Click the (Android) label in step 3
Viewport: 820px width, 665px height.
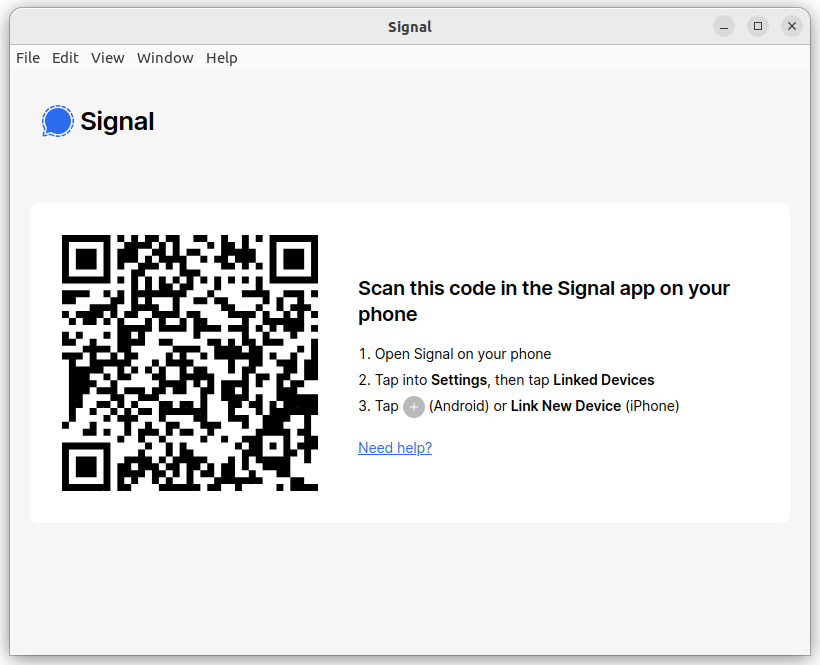[459, 406]
